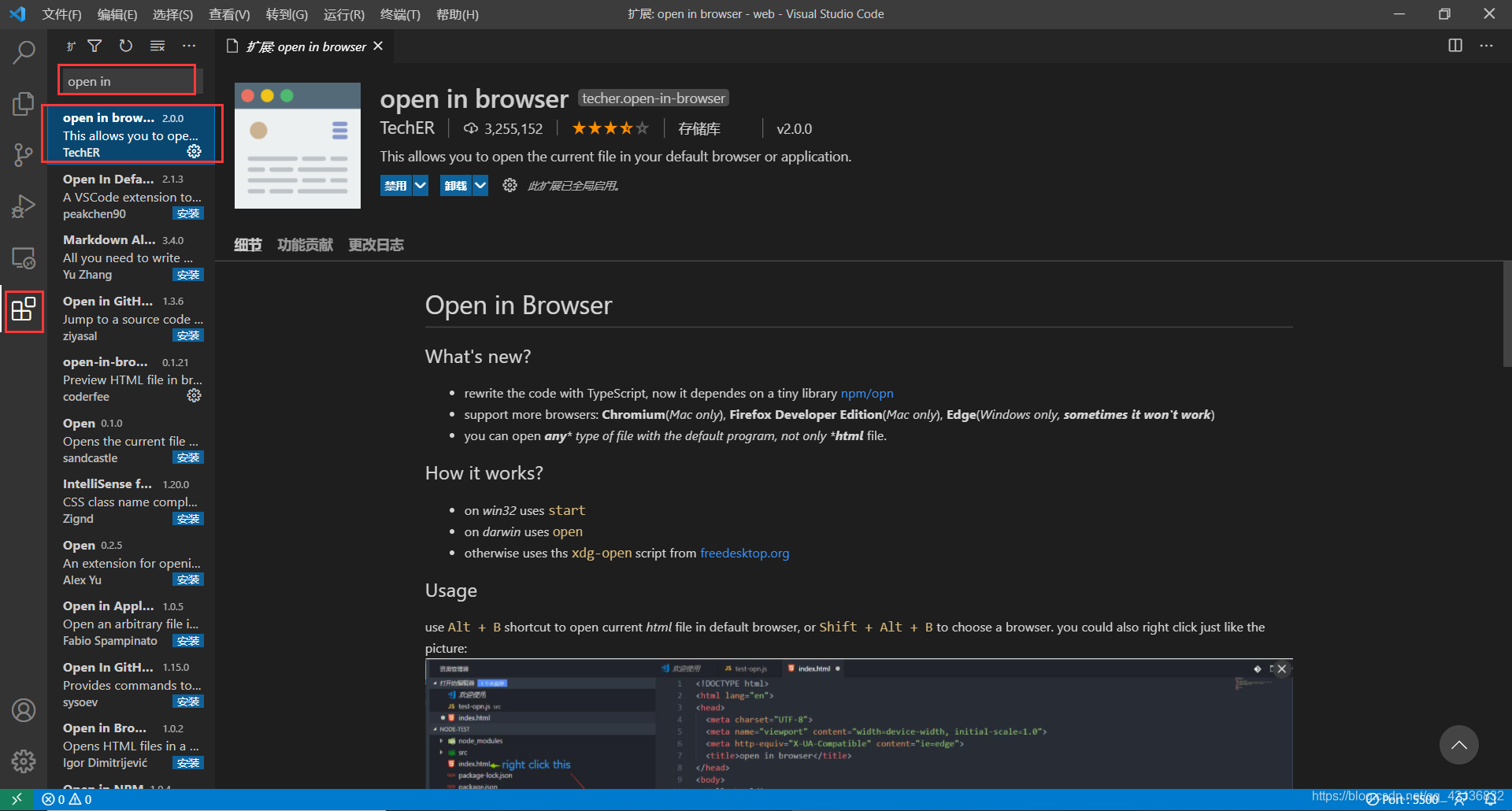Open the 文件(F) menu
Image resolution: width=1512 pixels, height=811 pixels.
pyautogui.click(x=61, y=14)
